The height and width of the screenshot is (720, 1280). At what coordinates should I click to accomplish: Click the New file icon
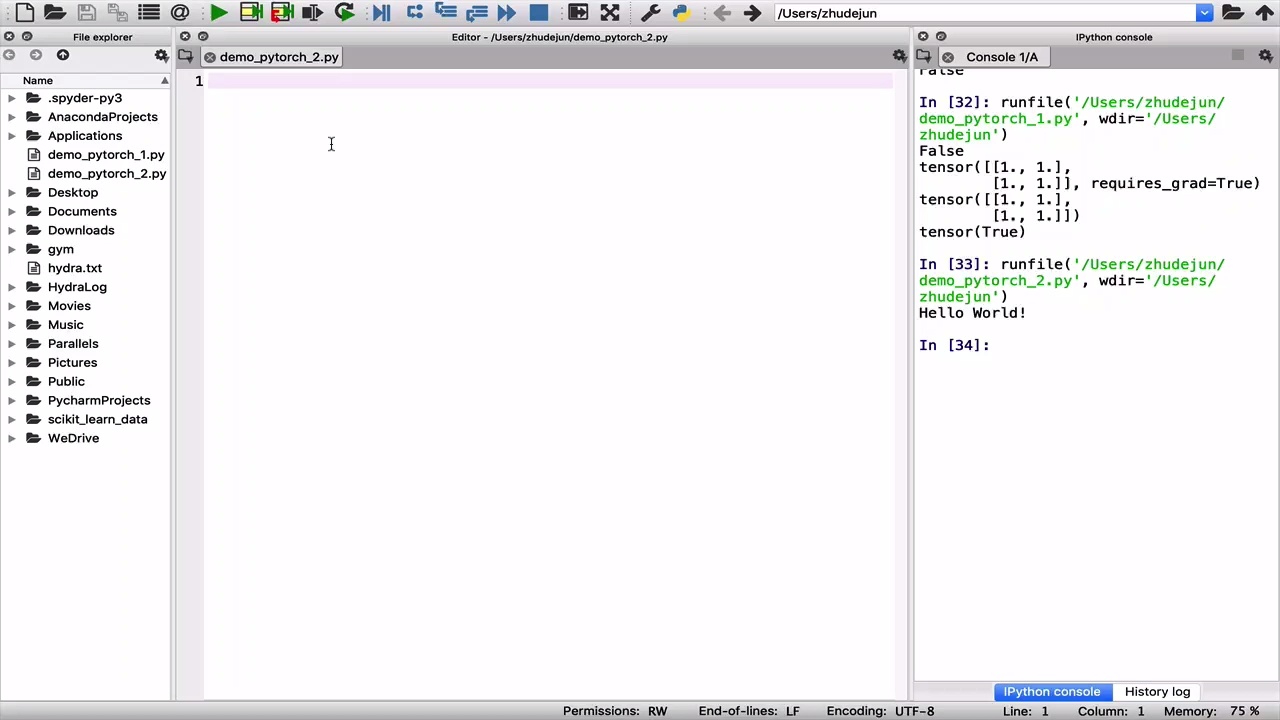pos(24,13)
